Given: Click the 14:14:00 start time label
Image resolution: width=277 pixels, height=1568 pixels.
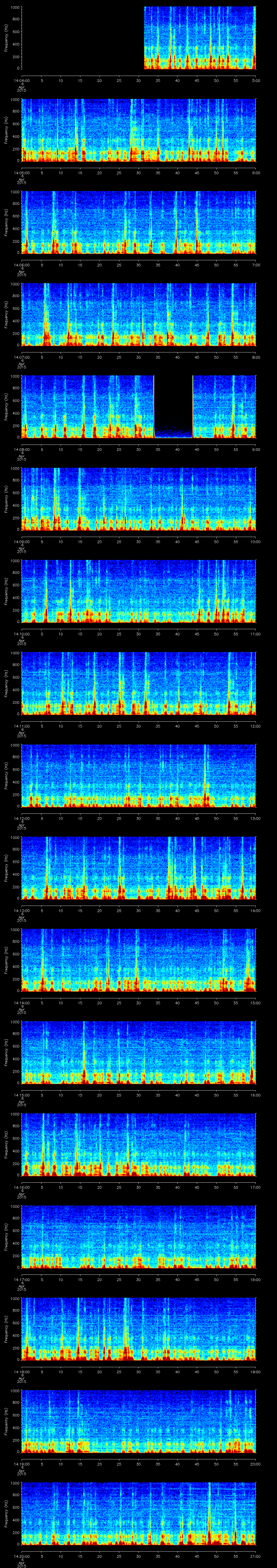Looking at the screenshot, I should pos(21,1003).
